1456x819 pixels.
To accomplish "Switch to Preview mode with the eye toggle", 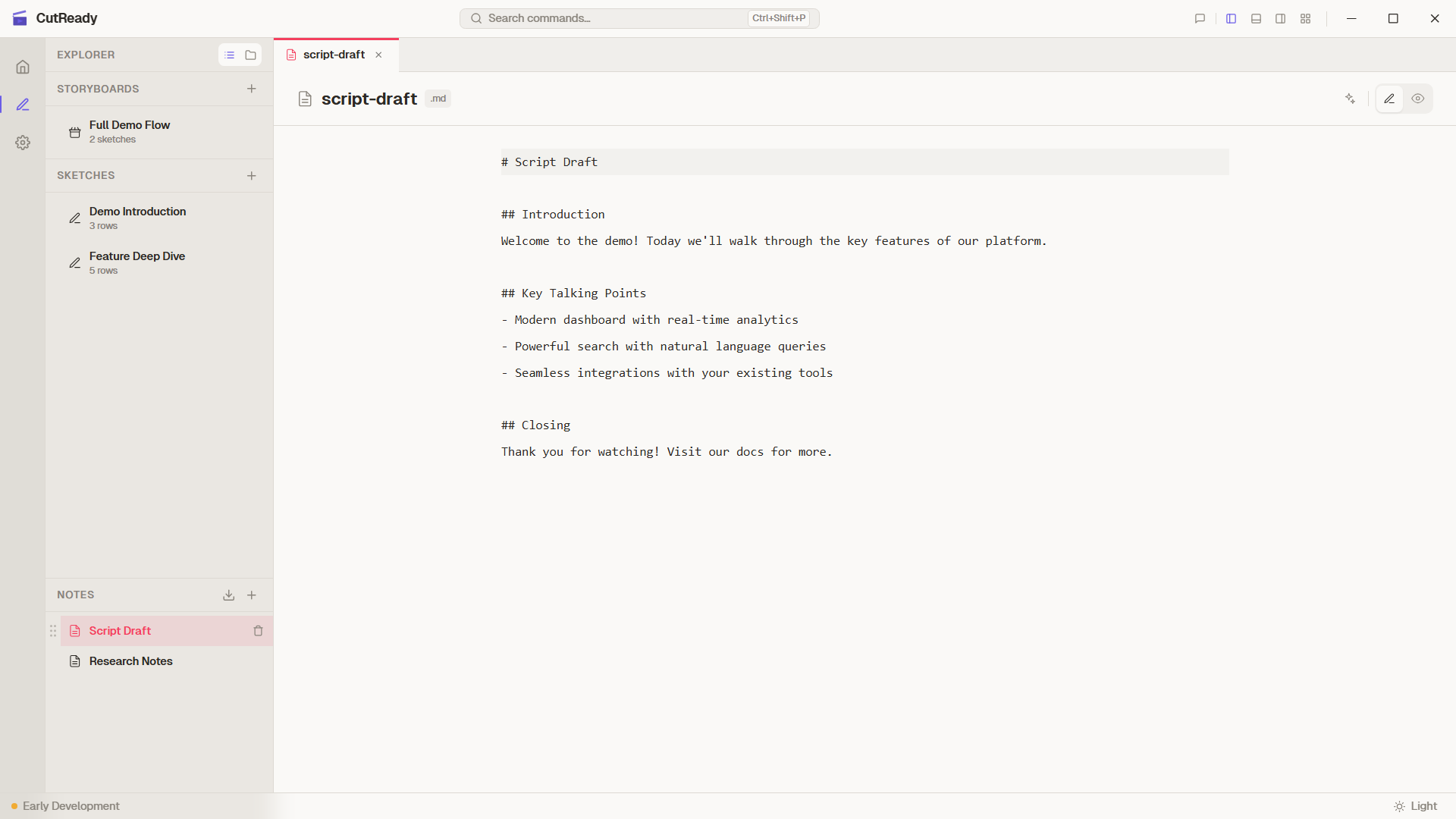I will 1418,99.
